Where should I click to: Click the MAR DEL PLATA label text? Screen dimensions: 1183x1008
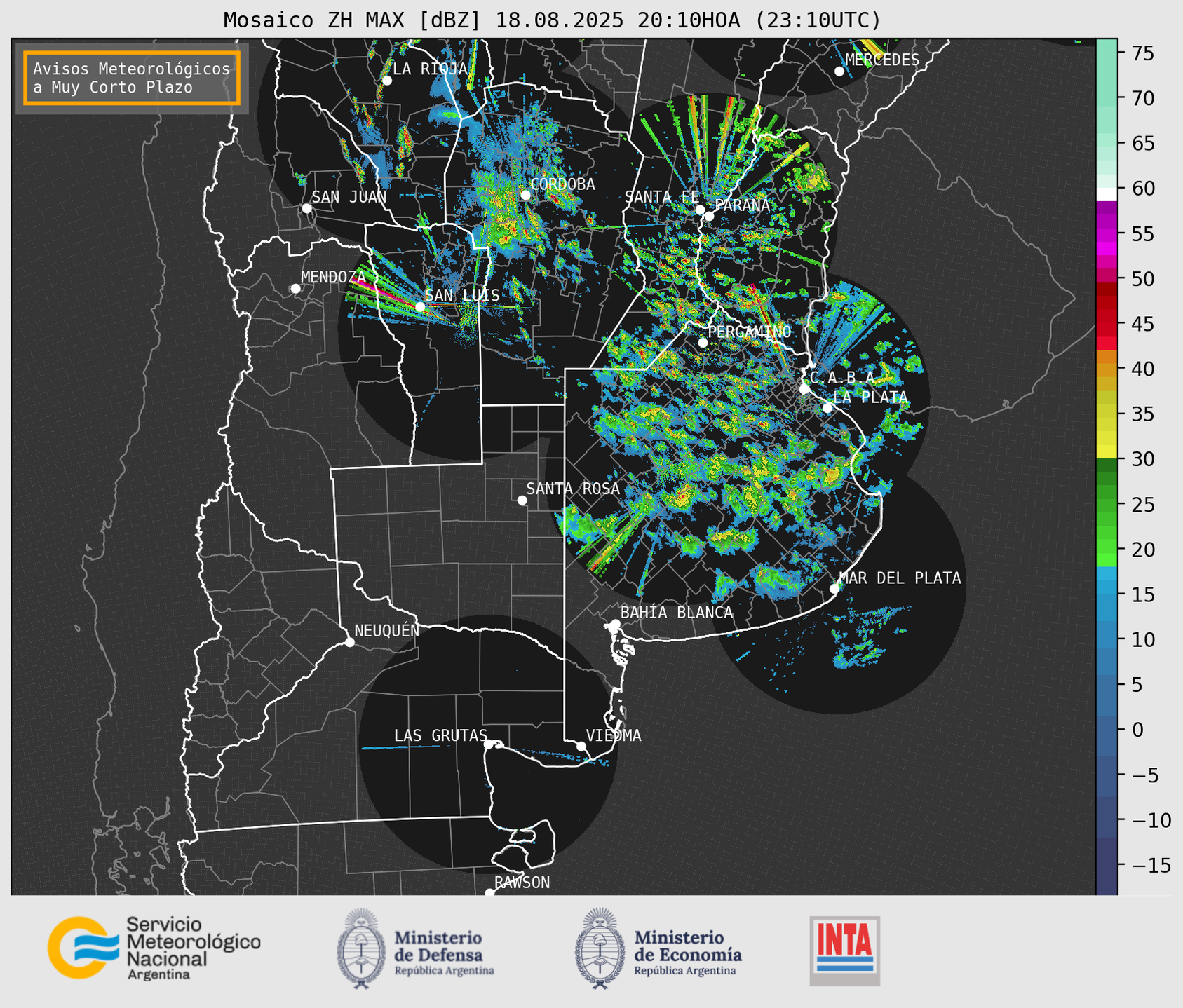click(900, 578)
